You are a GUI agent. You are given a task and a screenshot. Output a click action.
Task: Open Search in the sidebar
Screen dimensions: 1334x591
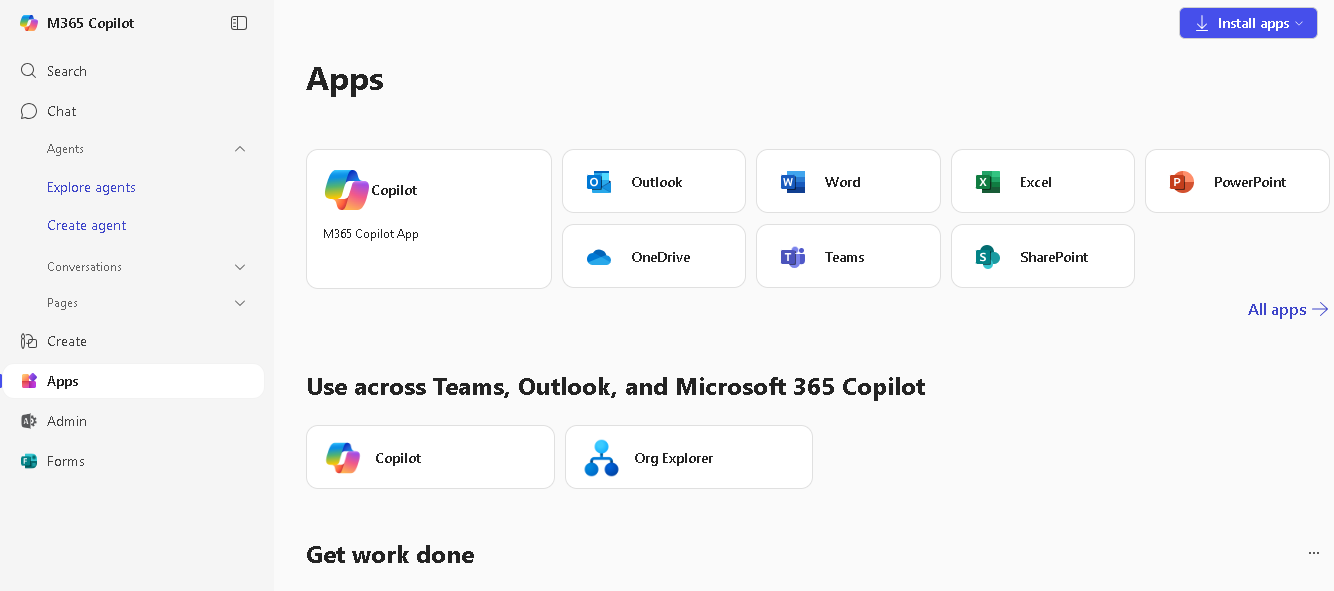click(66, 71)
